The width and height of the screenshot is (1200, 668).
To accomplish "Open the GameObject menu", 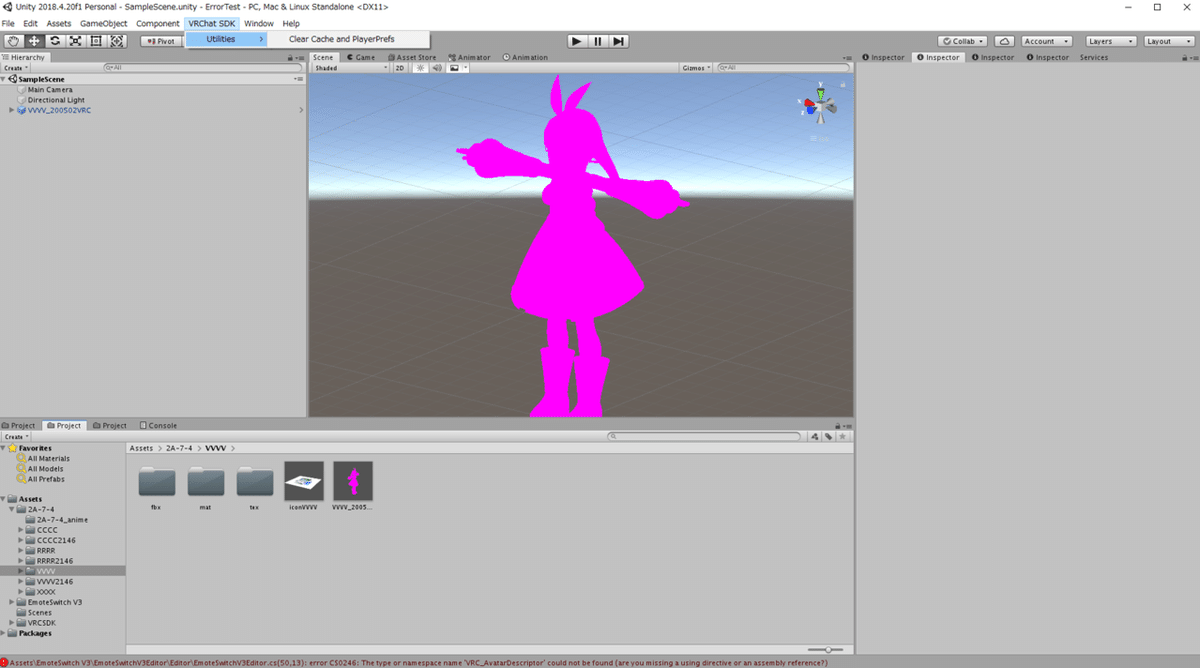I will tap(104, 23).
